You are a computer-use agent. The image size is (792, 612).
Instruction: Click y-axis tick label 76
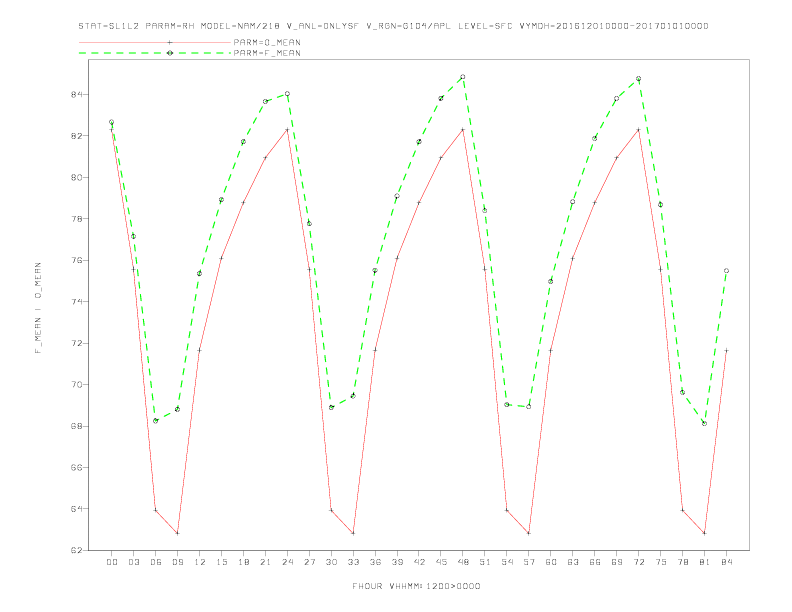pyautogui.click(x=76, y=261)
